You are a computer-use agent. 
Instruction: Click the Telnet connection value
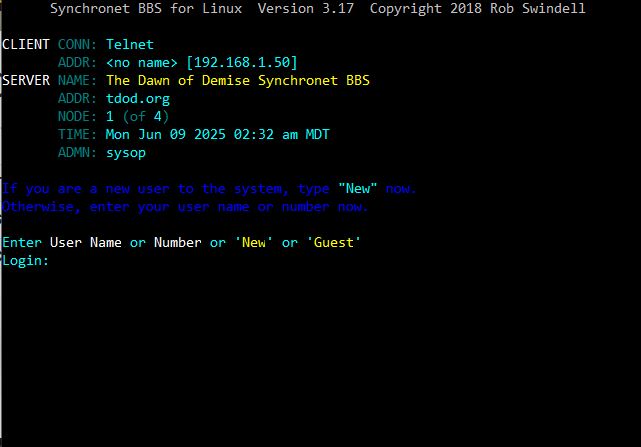[x=130, y=44]
